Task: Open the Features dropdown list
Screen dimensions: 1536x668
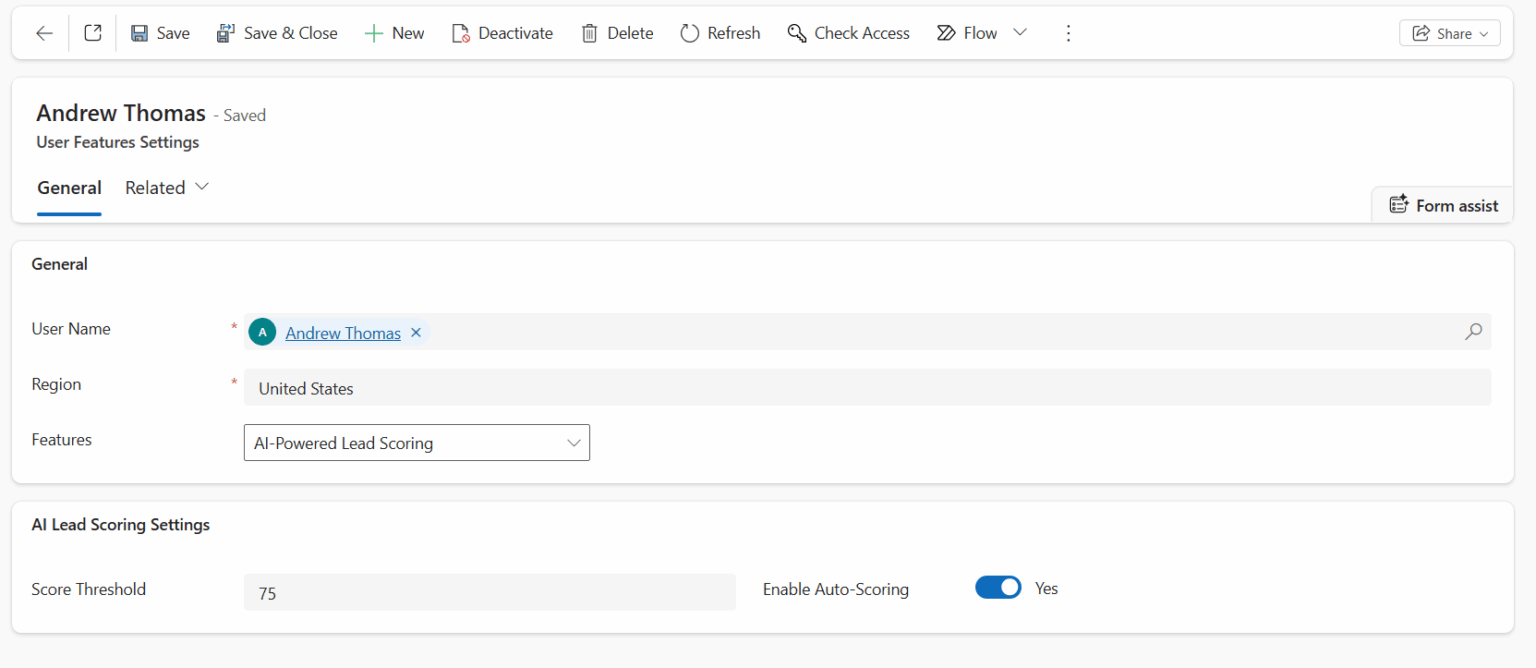Action: pos(417,443)
